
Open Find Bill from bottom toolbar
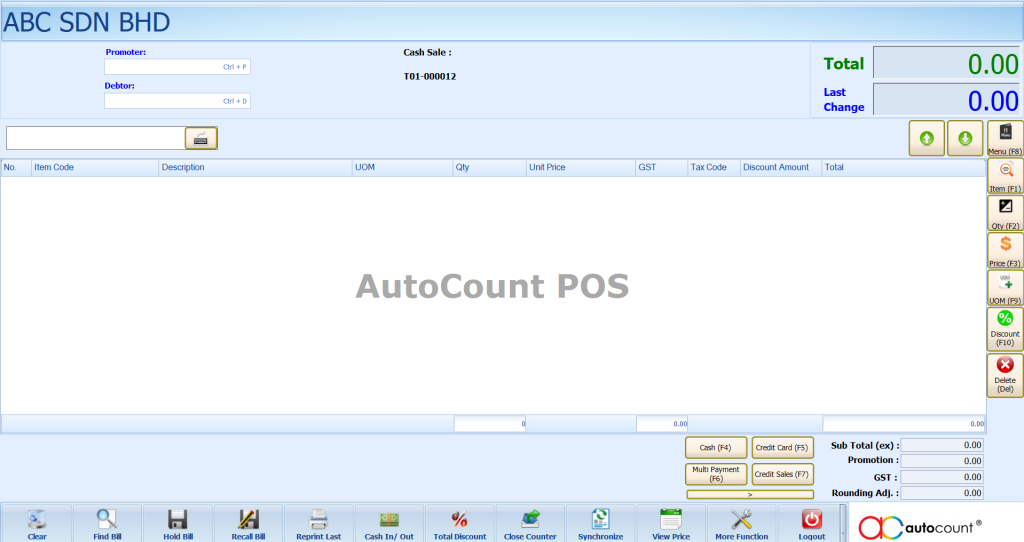point(107,522)
